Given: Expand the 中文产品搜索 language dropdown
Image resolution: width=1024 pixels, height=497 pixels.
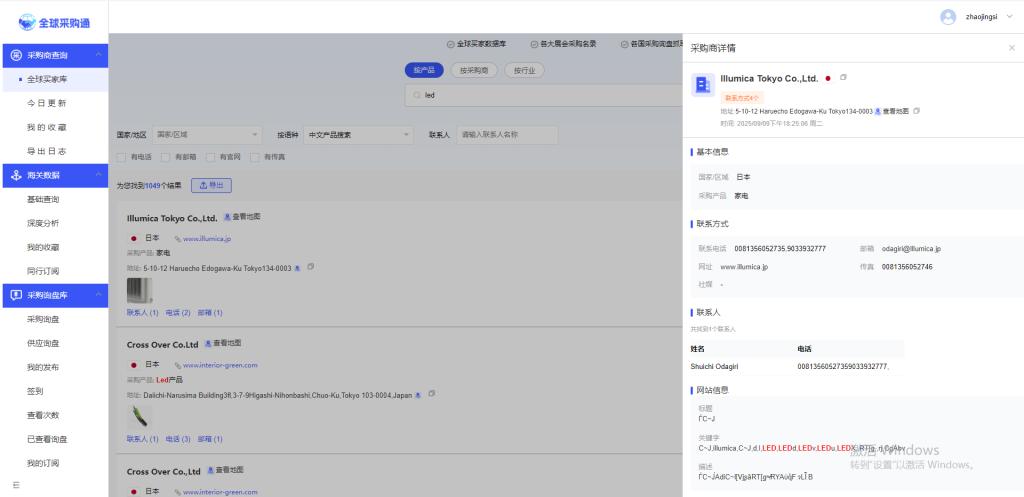Looking at the screenshot, I should (358, 134).
